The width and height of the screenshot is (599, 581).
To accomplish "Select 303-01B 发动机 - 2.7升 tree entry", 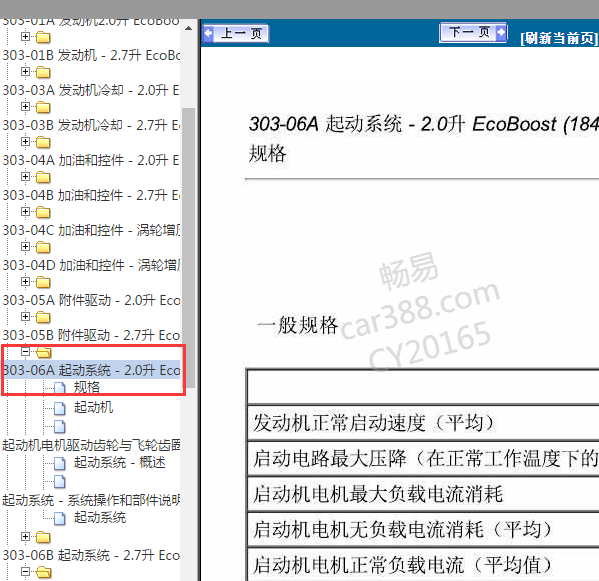I will 91,55.
